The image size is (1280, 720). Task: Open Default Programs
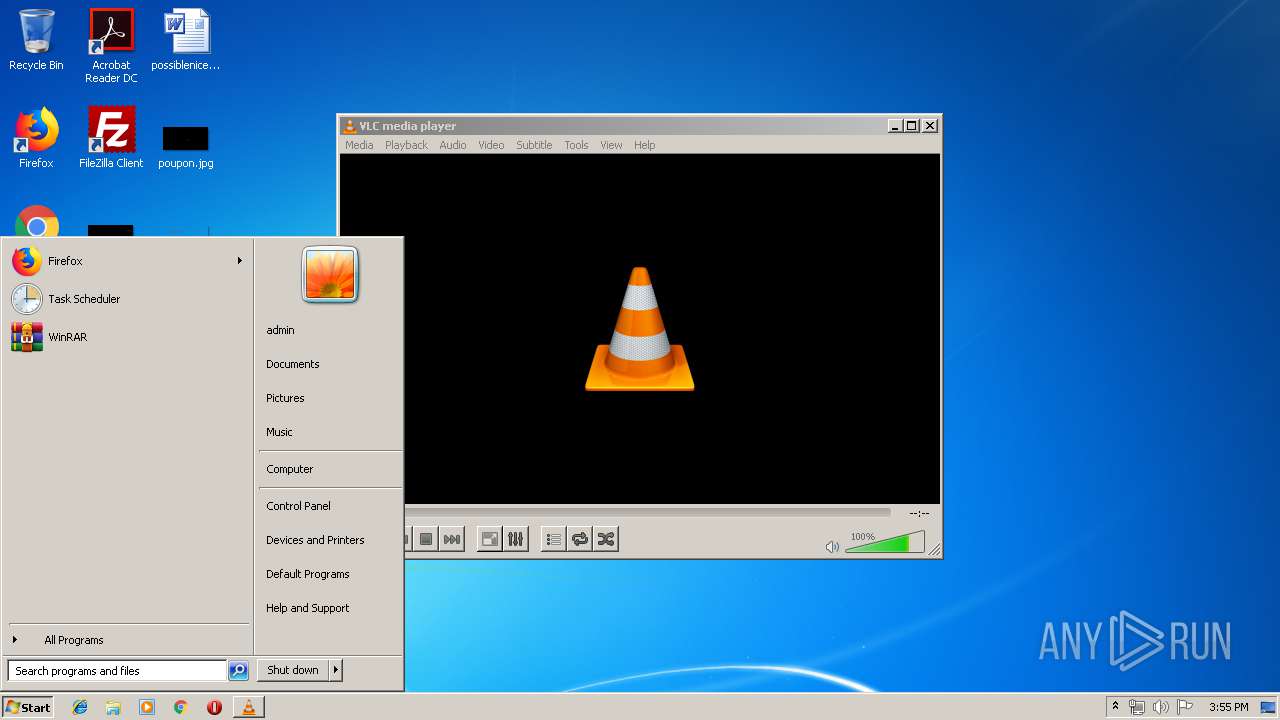308,574
